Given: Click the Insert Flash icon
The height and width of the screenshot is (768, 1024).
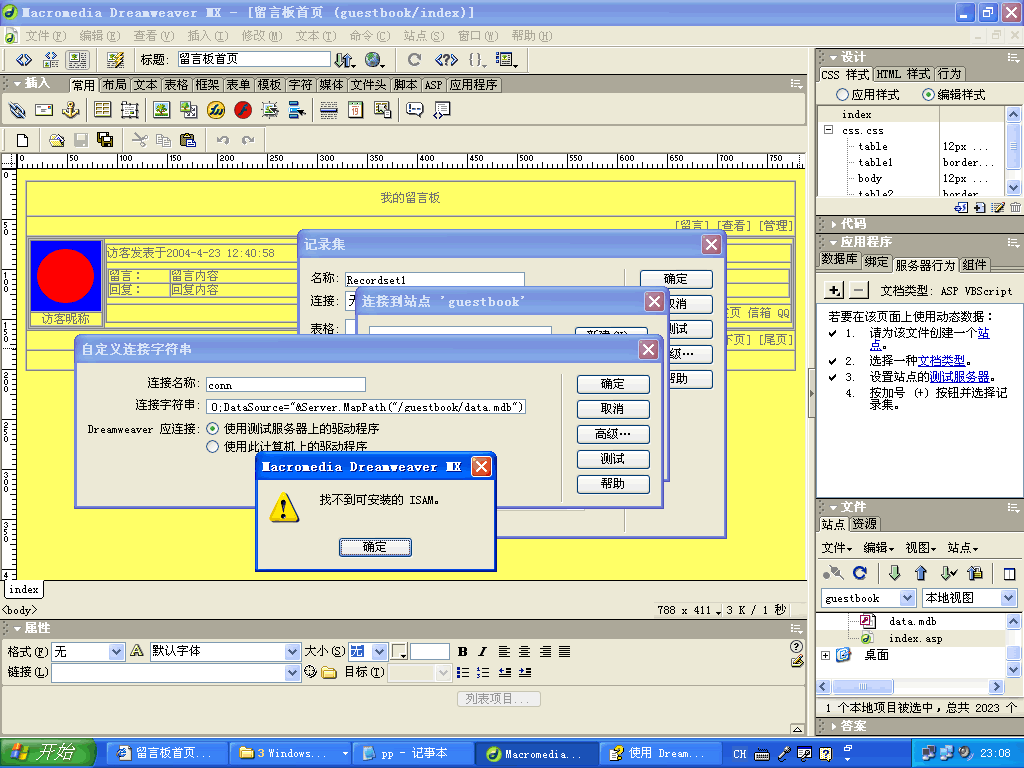Looking at the screenshot, I should pos(243,110).
